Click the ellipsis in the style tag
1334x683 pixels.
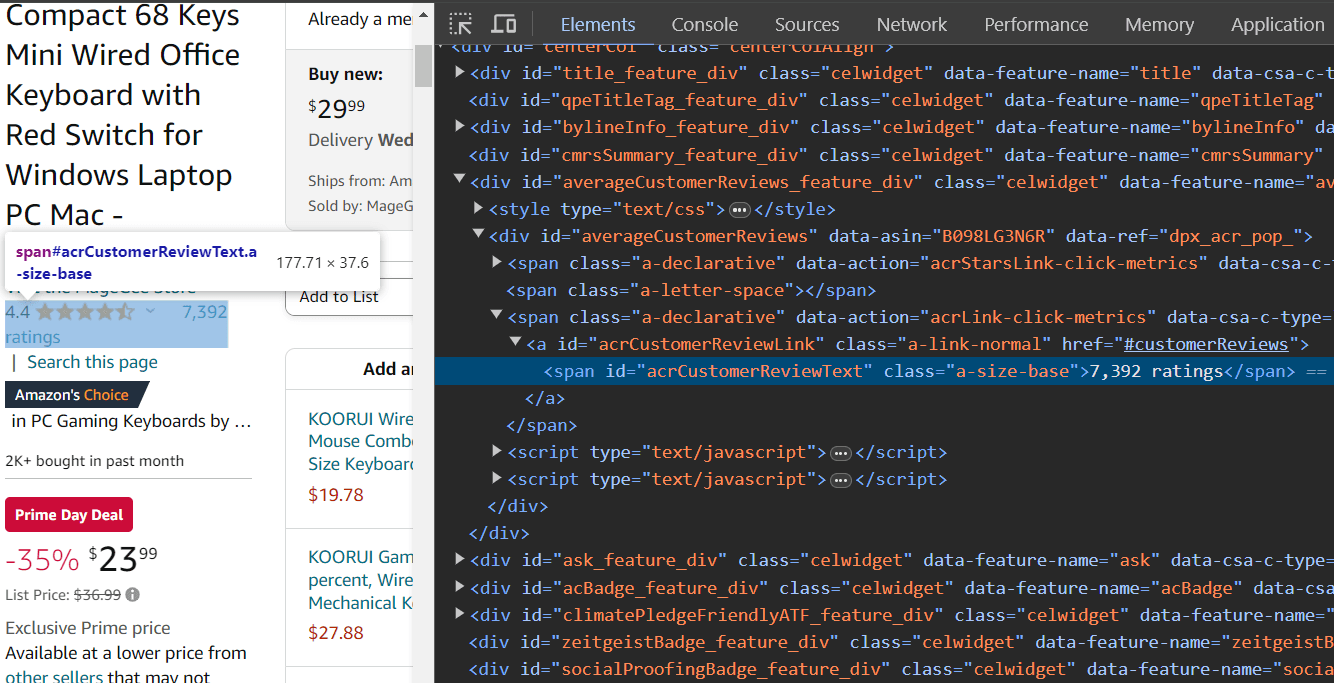click(x=740, y=209)
